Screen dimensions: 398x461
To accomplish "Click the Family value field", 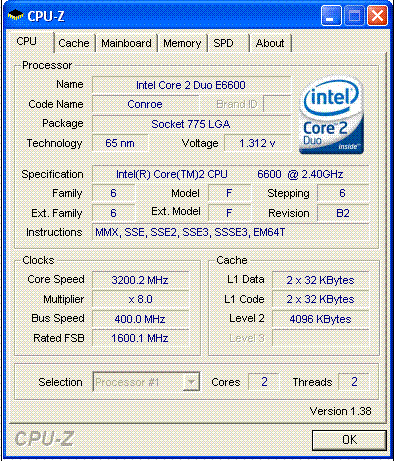I will pos(114,193).
